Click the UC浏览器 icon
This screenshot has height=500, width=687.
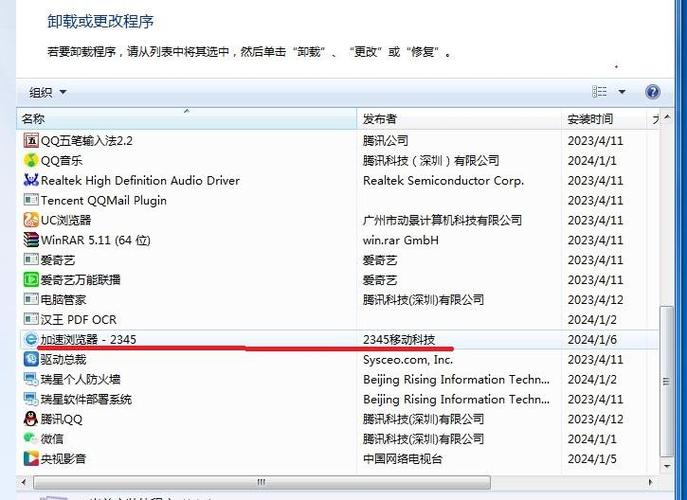[31, 220]
